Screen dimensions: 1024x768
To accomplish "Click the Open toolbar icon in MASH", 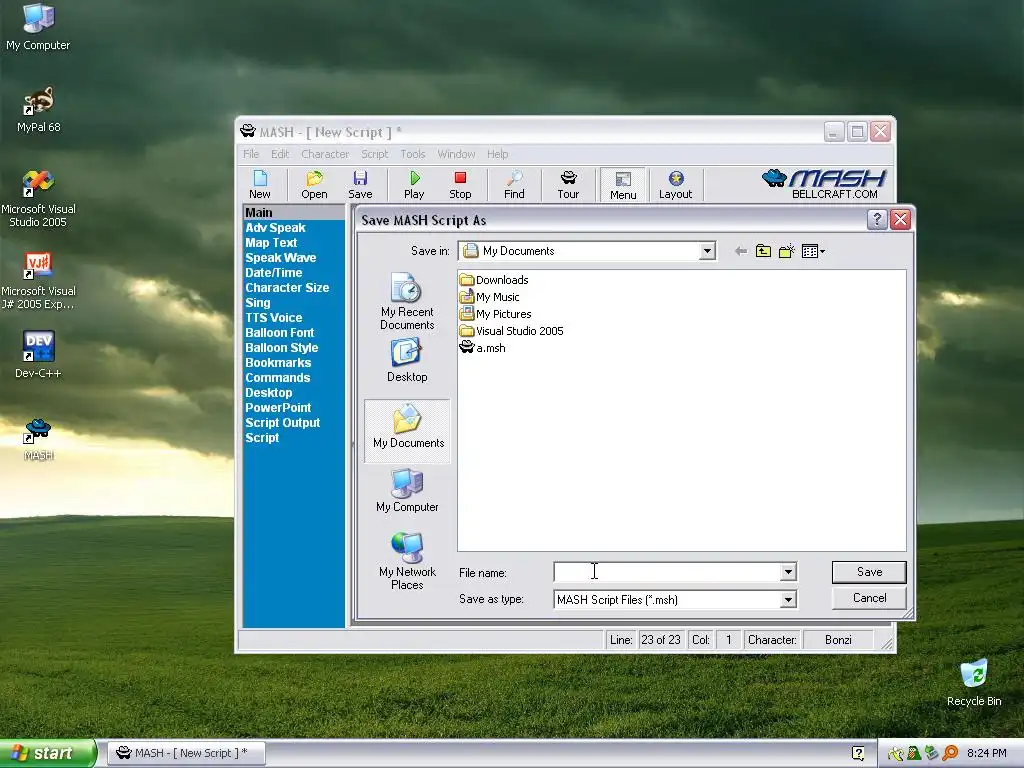I will (x=314, y=185).
